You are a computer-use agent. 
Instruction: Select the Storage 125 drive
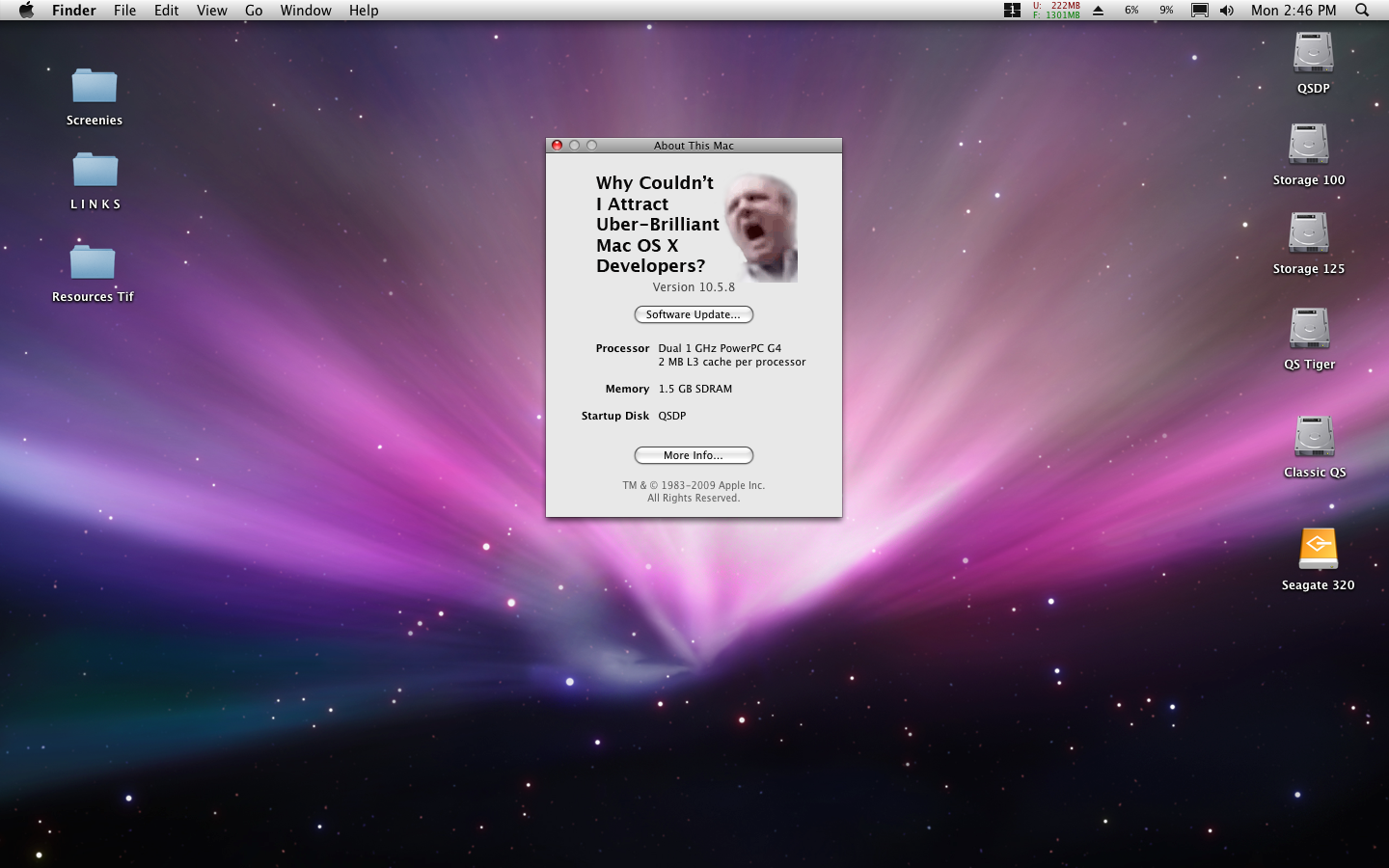[1309, 233]
